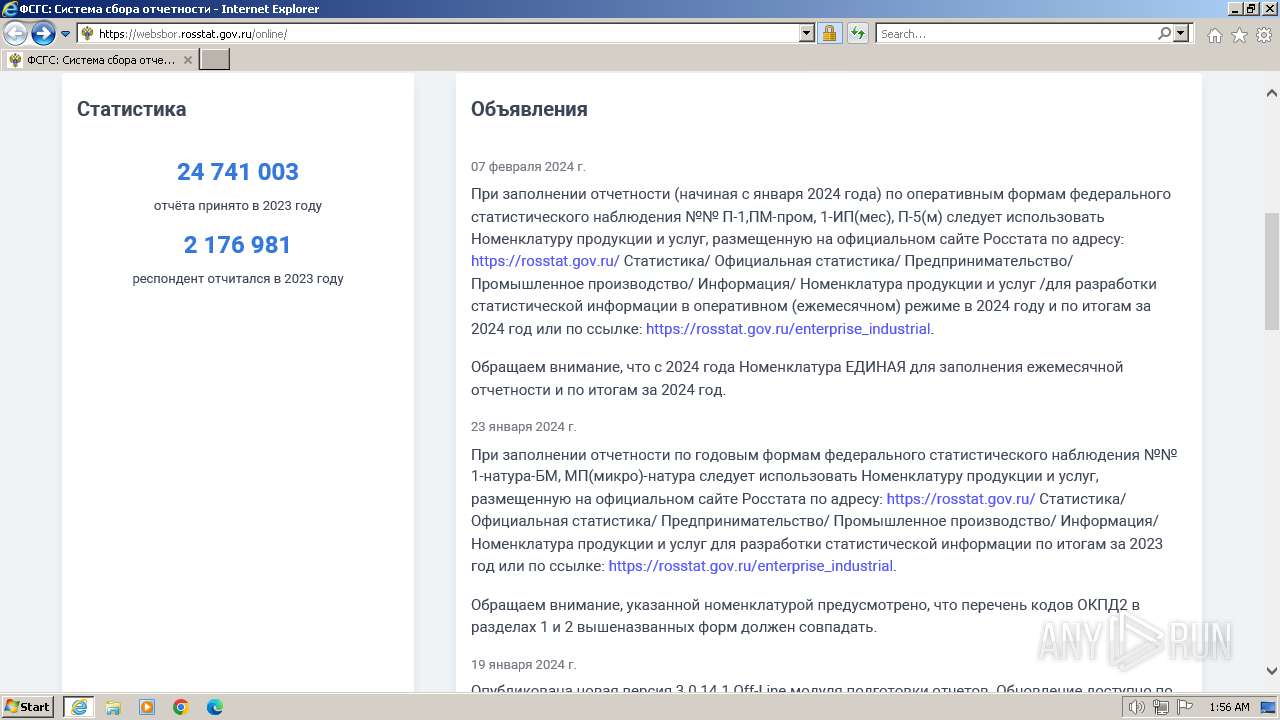Go forward with the browser Forward arrow
Image resolution: width=1280 pixels, height=720 pixels.
pyautogui.click(x=43, y=34)
